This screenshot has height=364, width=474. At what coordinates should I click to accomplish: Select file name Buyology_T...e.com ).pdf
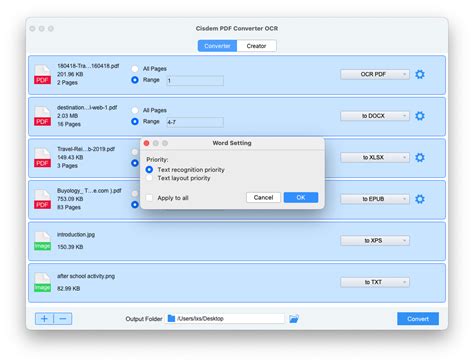pos(89,190)
